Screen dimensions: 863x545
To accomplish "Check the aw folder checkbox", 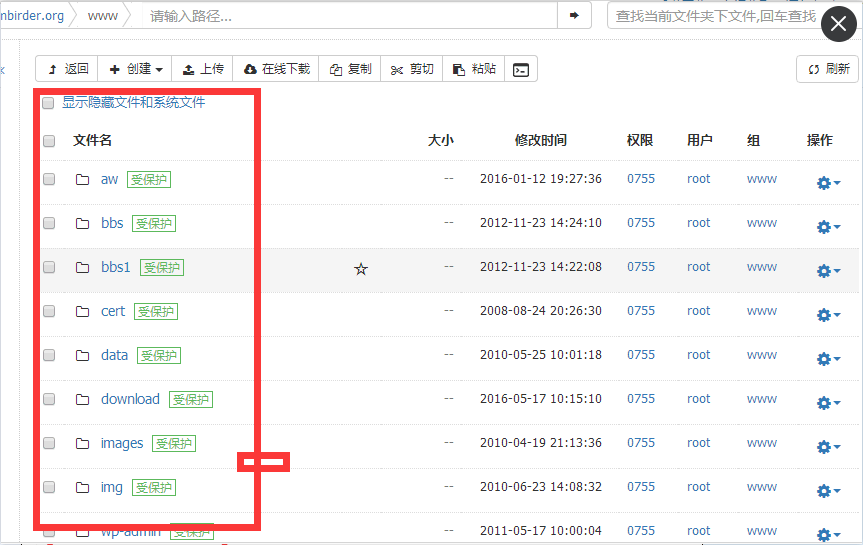I will (49, 179).
